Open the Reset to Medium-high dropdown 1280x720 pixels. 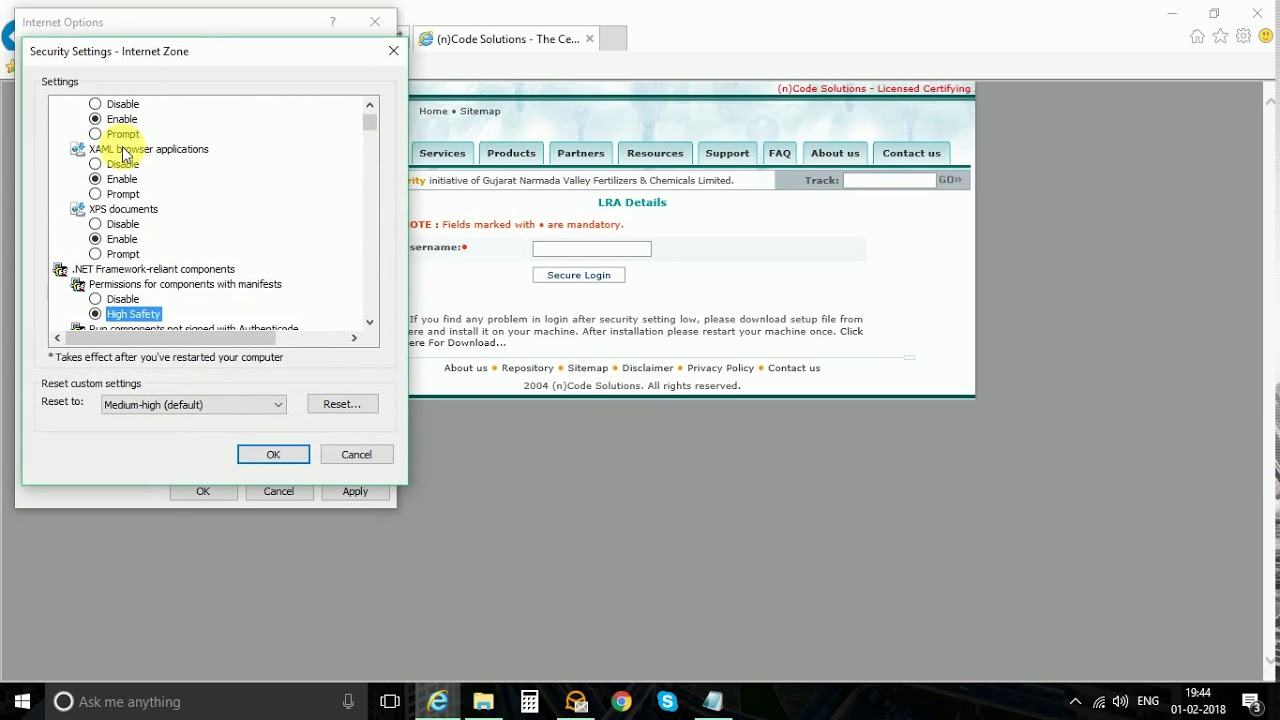click(194, 404)
